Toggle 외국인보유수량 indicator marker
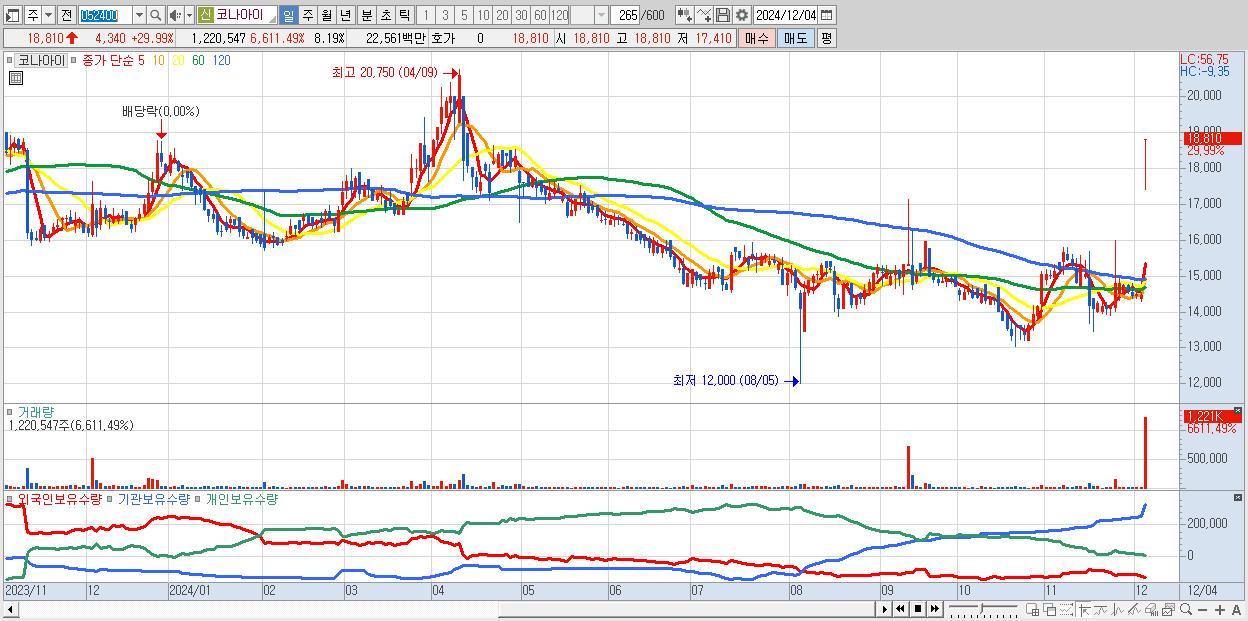 pyautogui.click(x=12, y=498)
